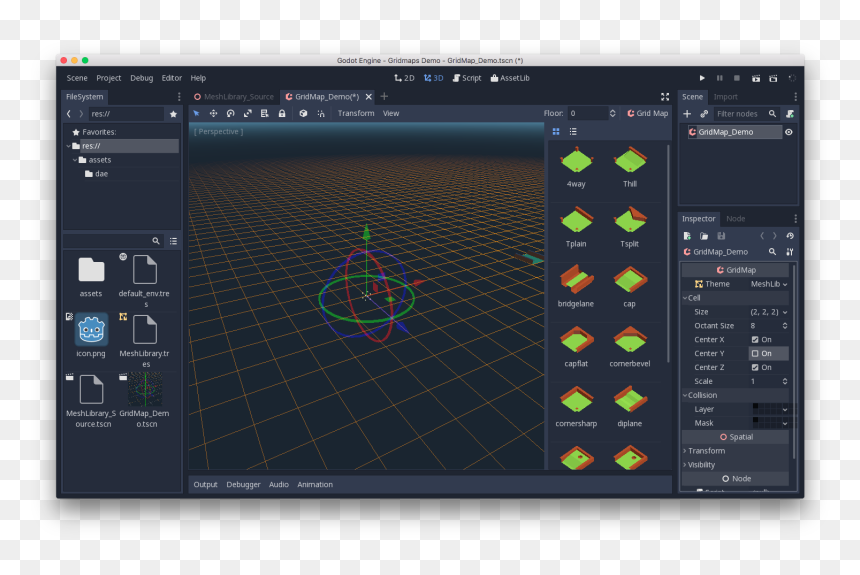Open the Grid Map menu button
Viewport: 860px width, 575px height.
648,113
